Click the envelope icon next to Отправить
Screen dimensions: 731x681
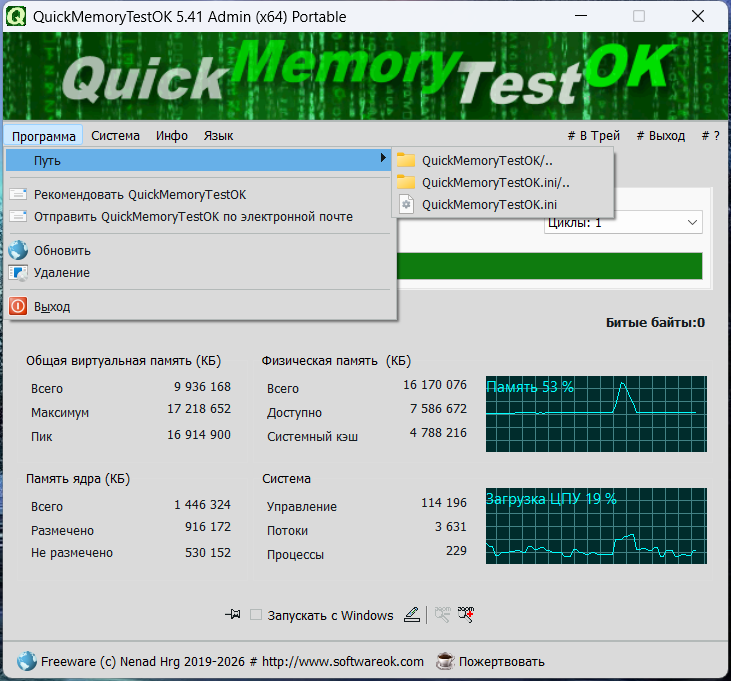coord(18,216)
